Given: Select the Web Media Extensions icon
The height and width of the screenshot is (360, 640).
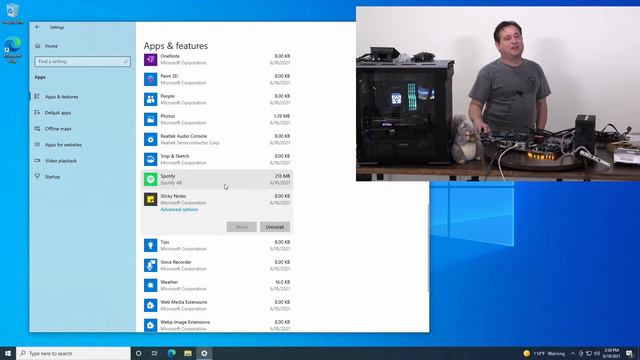Looking at the screenshot, I should pyautogui.click(x=150, y=305).
